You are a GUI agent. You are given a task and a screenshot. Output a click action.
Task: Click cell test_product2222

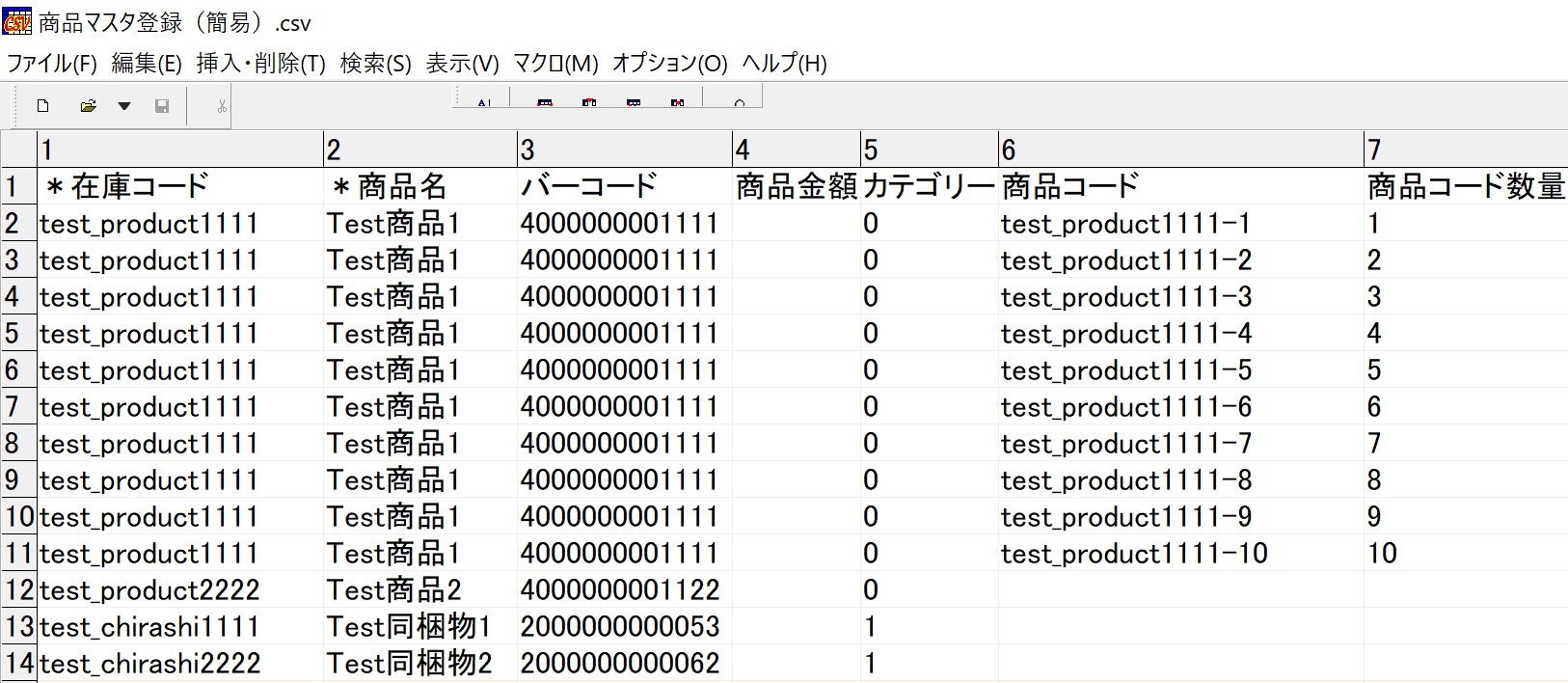pyautogui.click(x=180, y=589)
